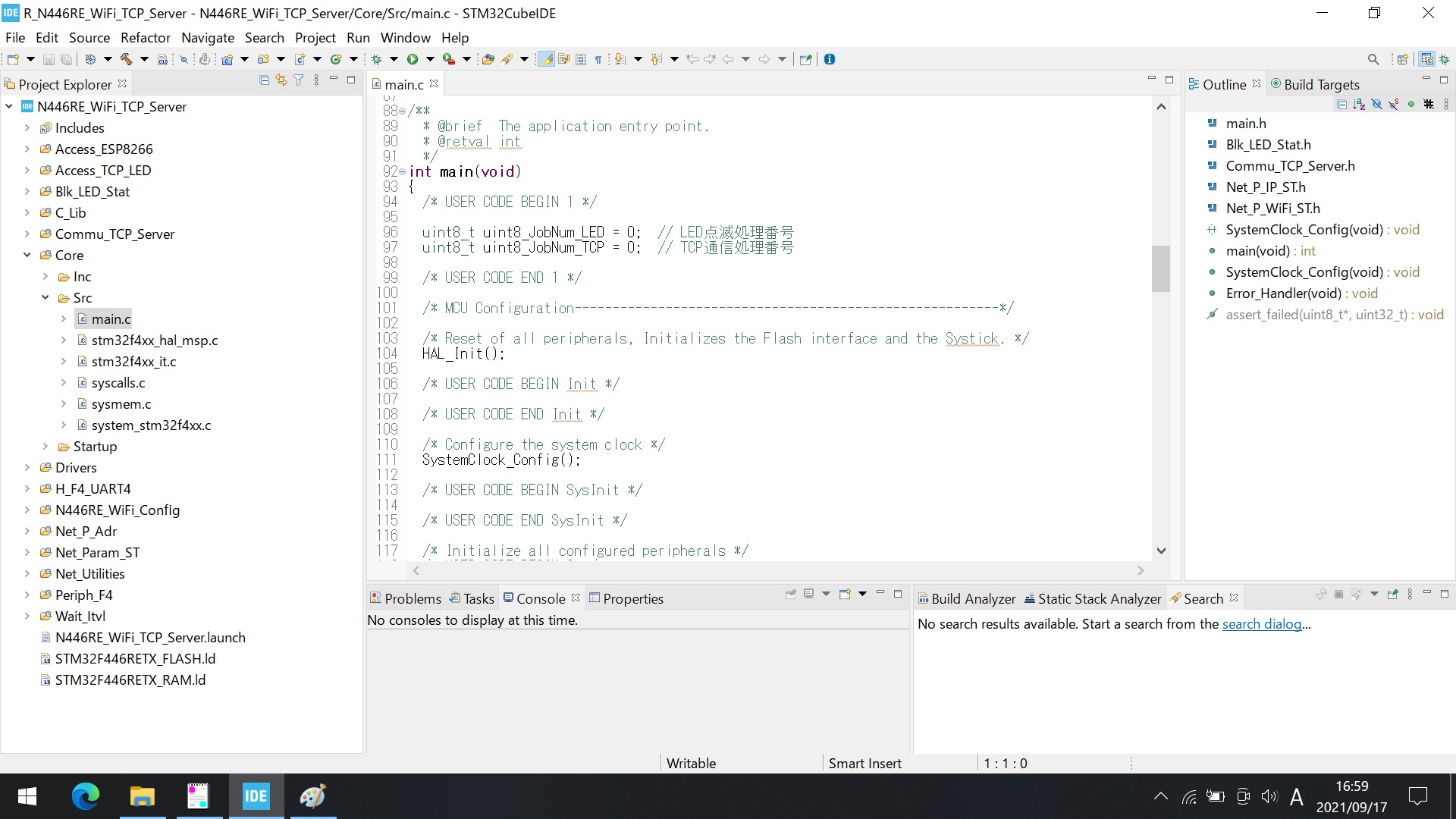Screen dimensions: 1456x819
Task: Click editor scroll down arrow
Action: point(1161,551)
